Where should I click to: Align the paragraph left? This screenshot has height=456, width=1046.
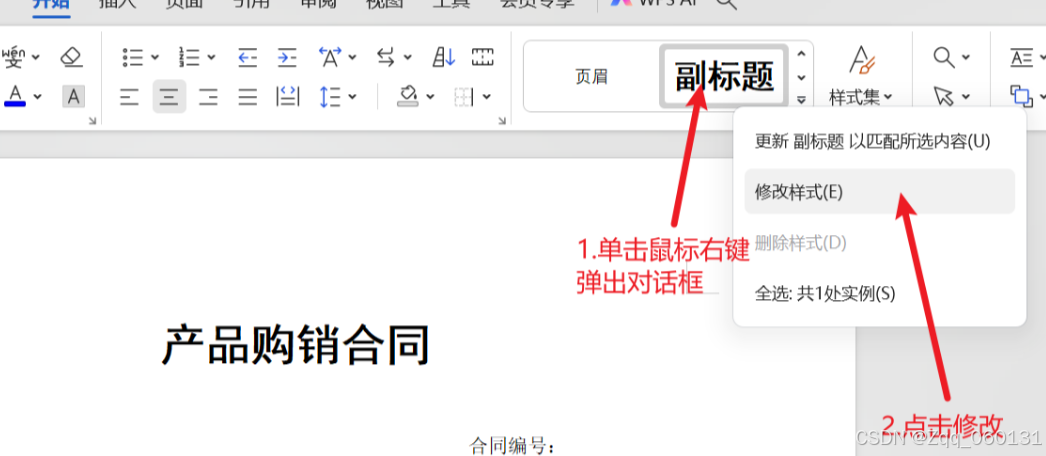coord(129,97)
